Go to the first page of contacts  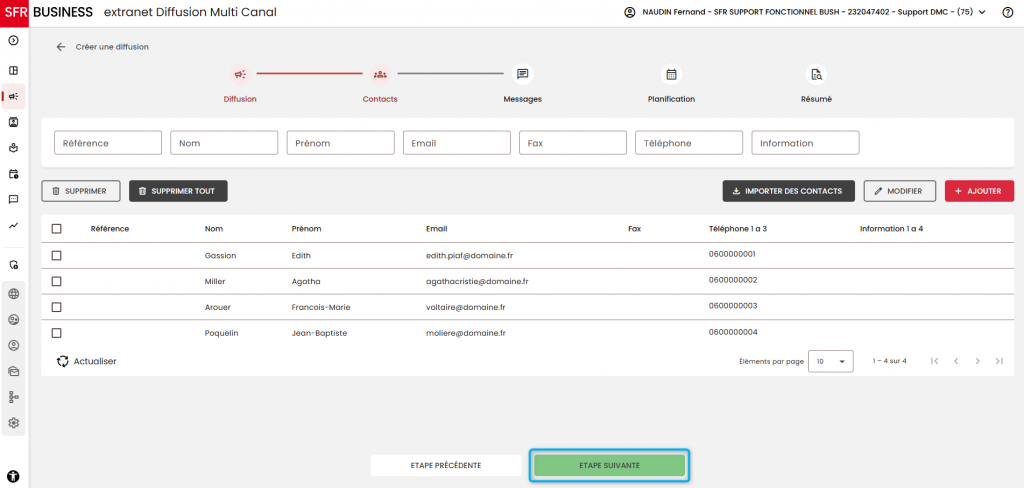tap(935, 361)
